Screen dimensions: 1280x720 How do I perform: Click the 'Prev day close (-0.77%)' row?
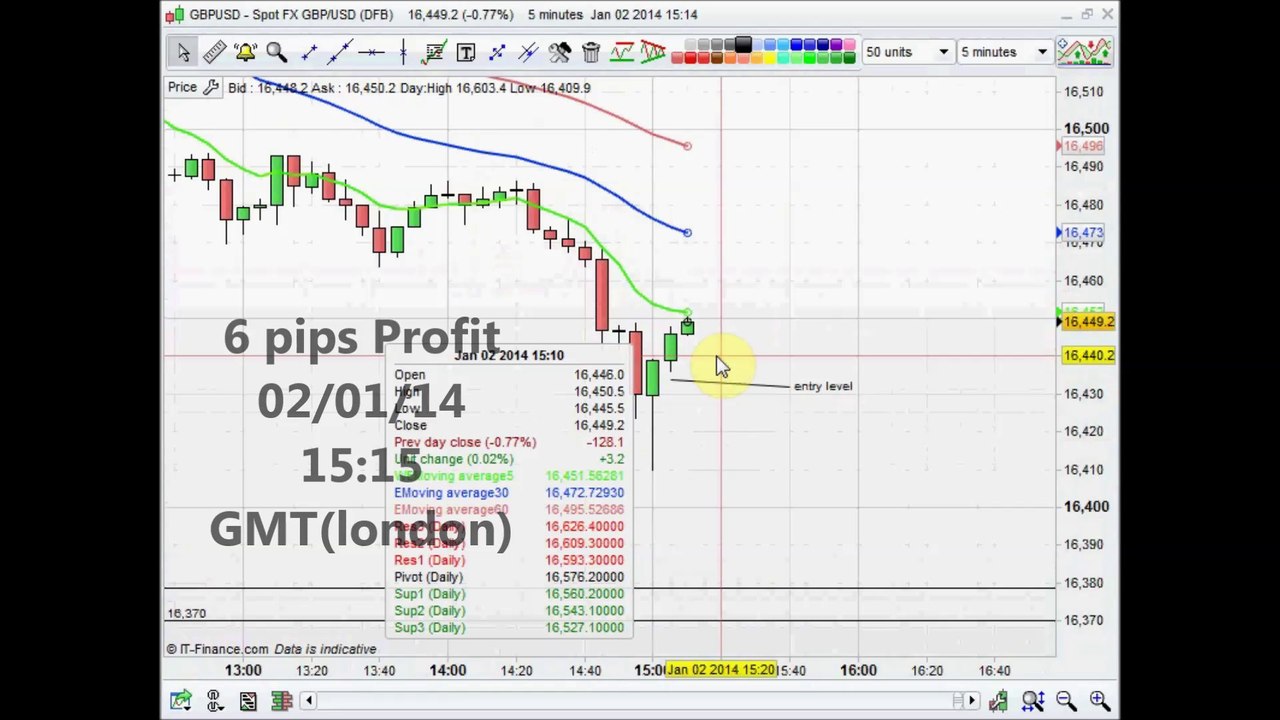[x=508, y=442]
